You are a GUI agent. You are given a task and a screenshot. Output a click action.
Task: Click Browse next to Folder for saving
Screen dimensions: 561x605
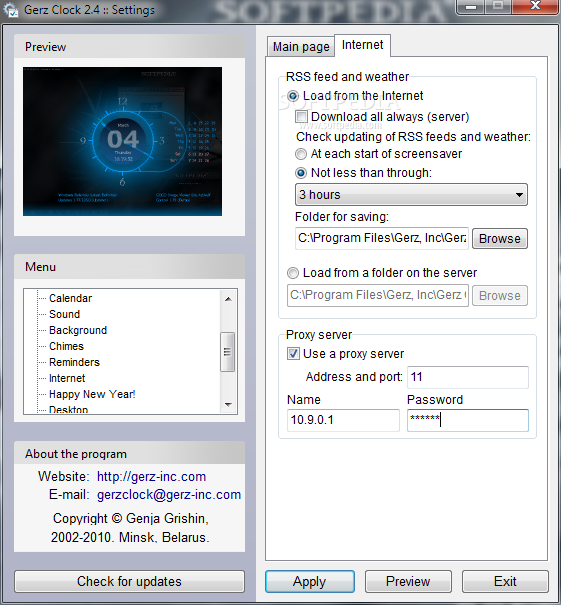500,239
